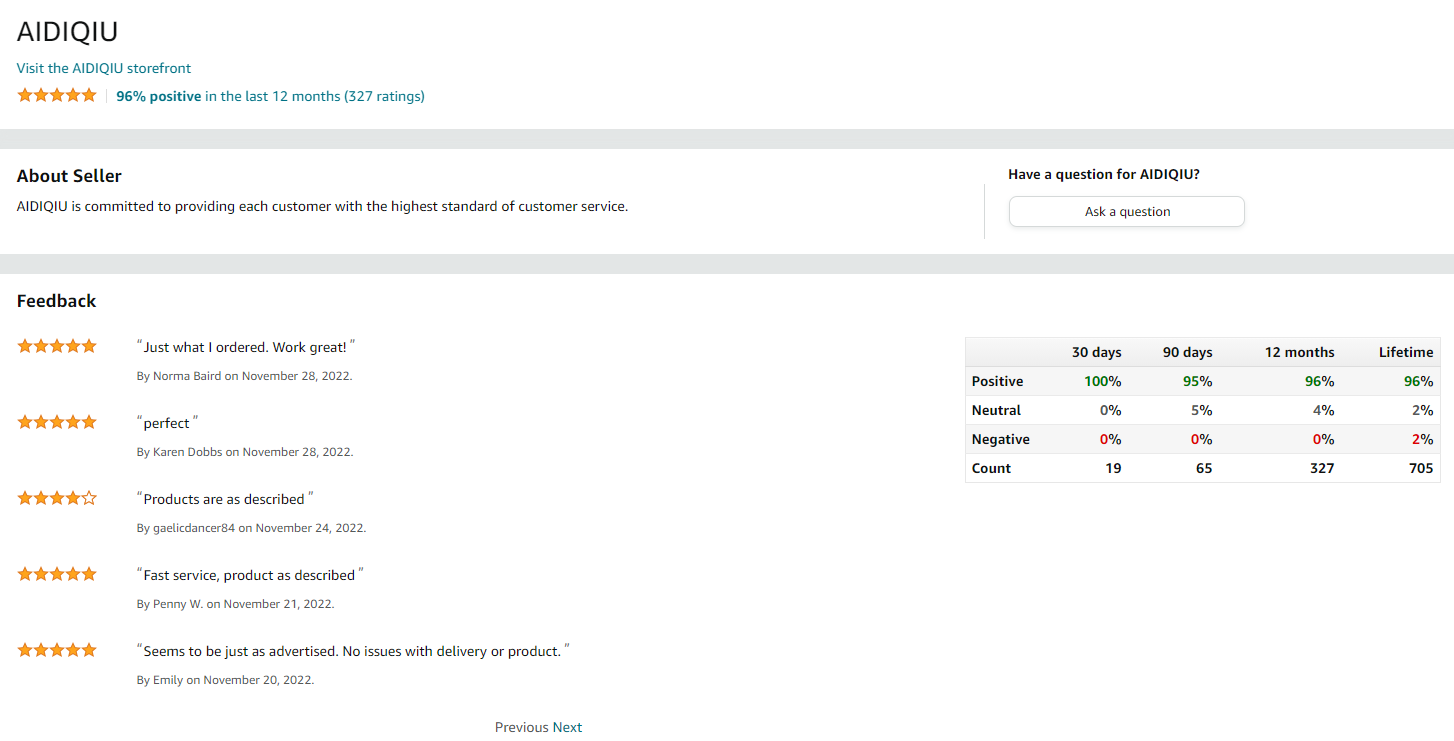This screenshot has height=741, width=1454.
Task: Visit the AIDIQIU storefront
Action: pyautogui.click(x=104, y=68)
